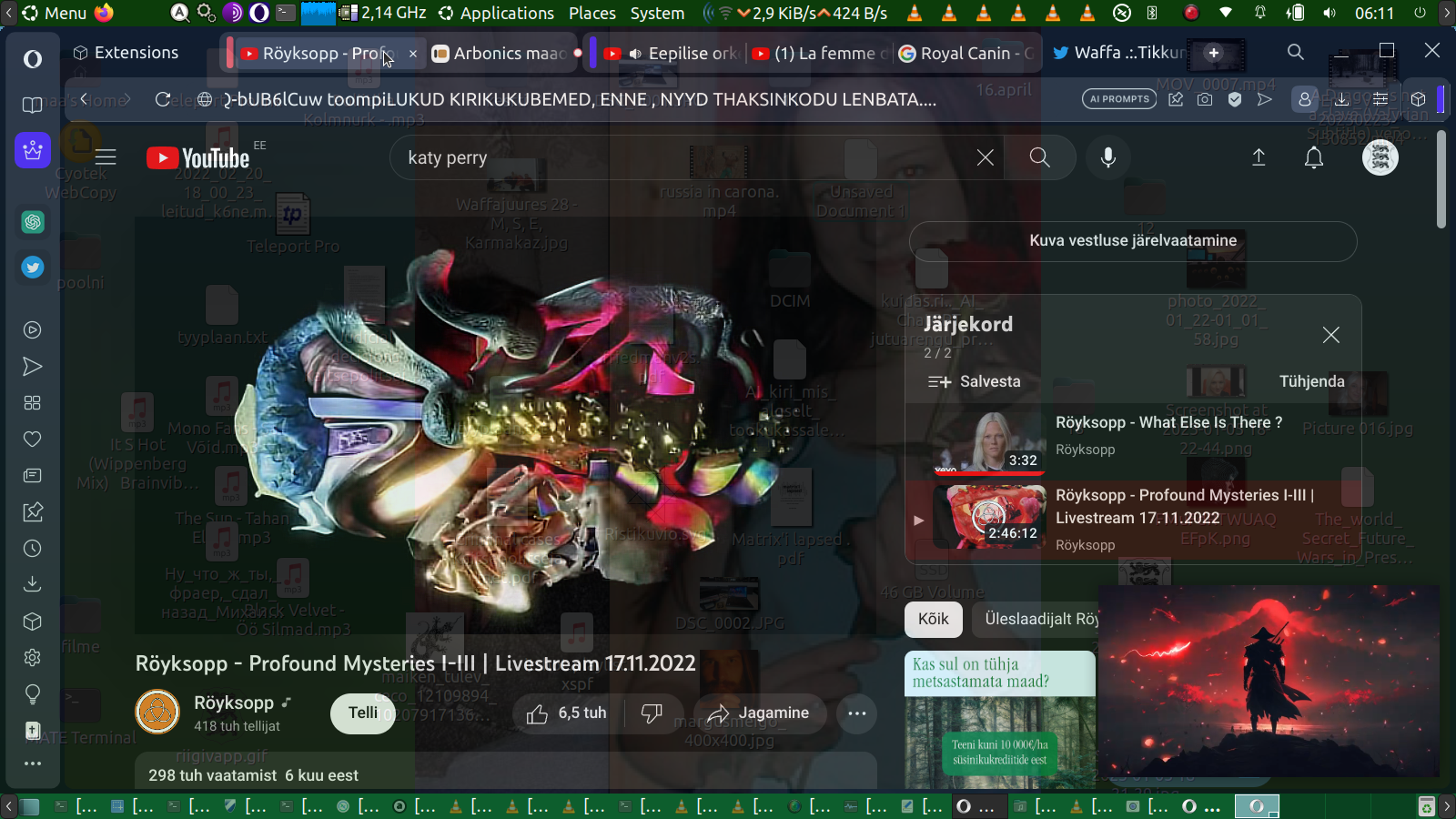The image size is (1456, 819).
Task: Open the System menu
Action: coord(657,13)
